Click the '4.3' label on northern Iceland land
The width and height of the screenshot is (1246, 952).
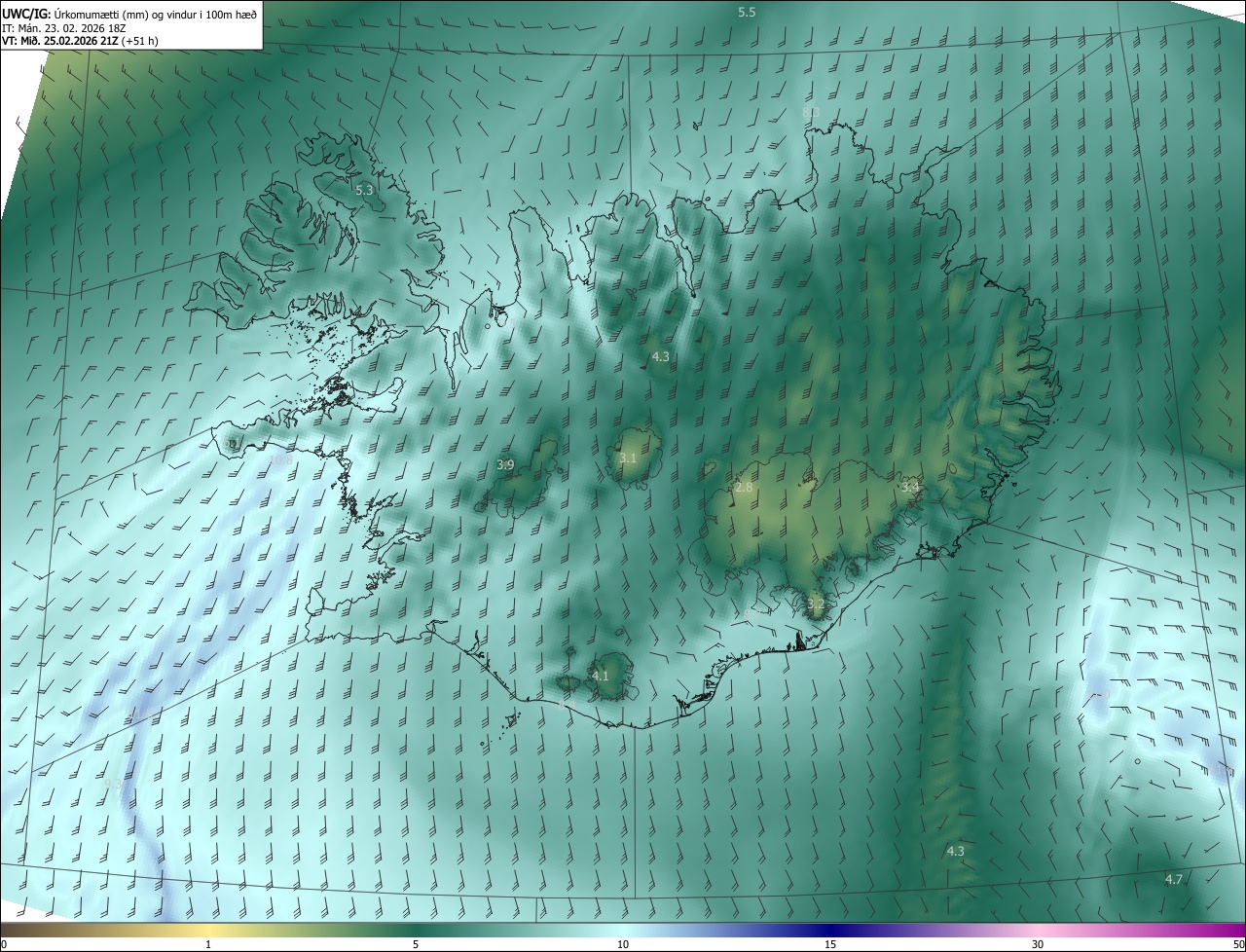(x=660, y=356)
